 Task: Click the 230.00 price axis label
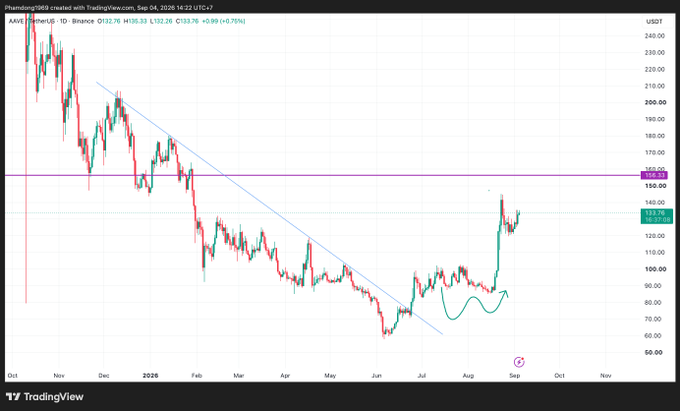click(x=655, y=52)
